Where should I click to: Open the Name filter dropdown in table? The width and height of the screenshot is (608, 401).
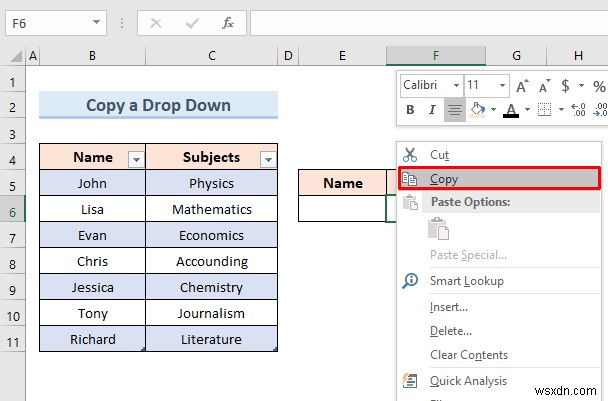pyautogui.click(x=136, y=159)
